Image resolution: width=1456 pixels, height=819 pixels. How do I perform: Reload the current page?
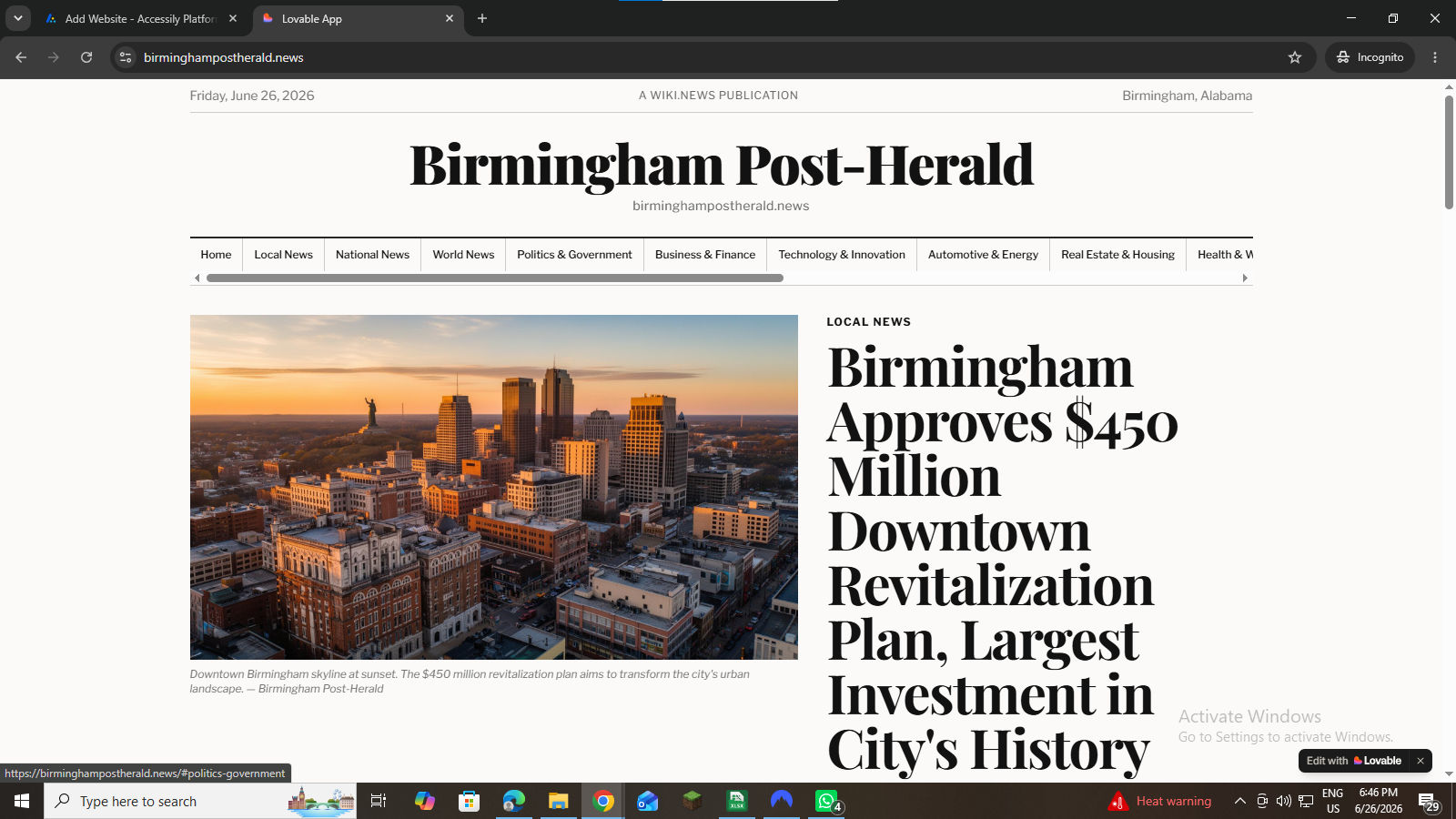pos(86,57)
